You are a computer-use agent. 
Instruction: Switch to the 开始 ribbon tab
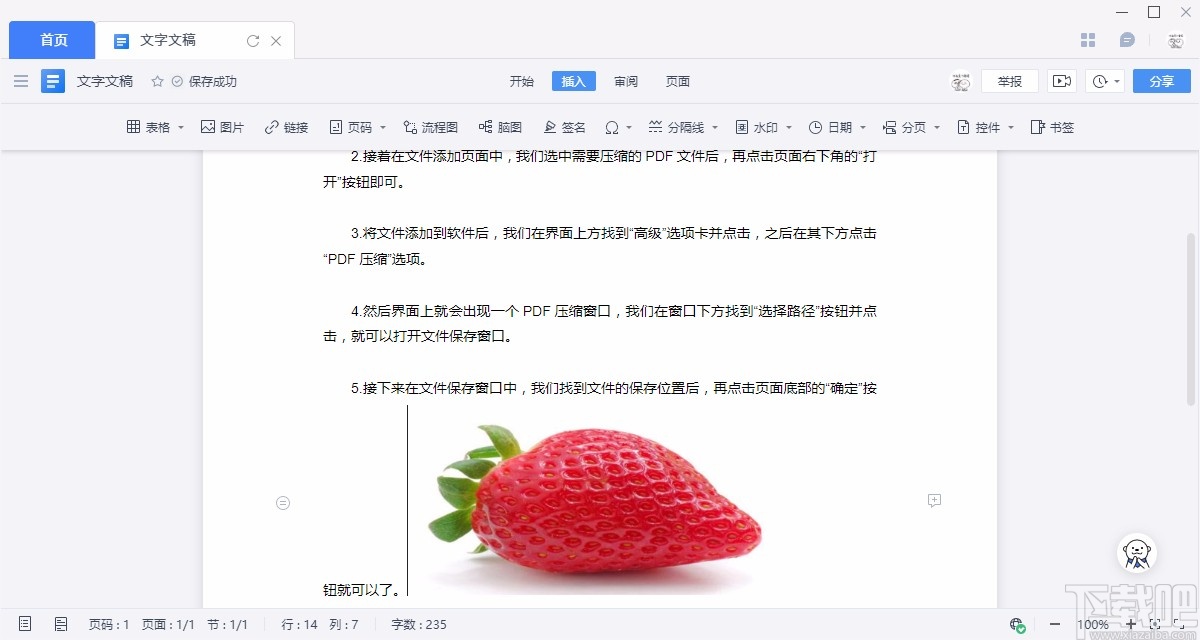522,81
